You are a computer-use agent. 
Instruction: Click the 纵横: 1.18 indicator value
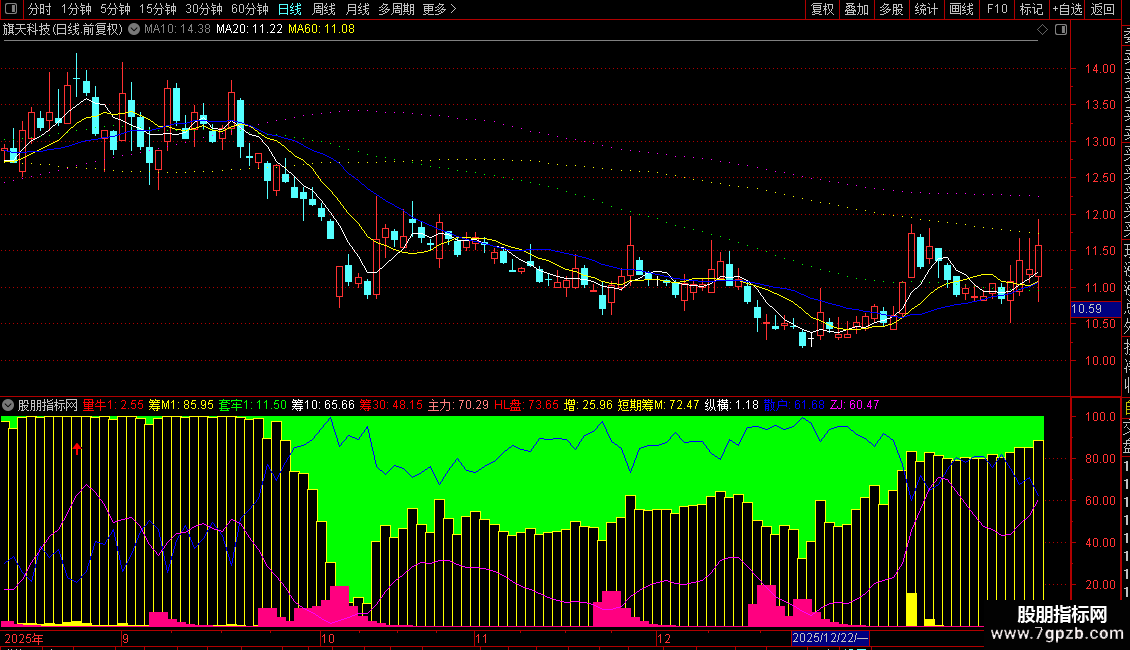pos(731,405)
